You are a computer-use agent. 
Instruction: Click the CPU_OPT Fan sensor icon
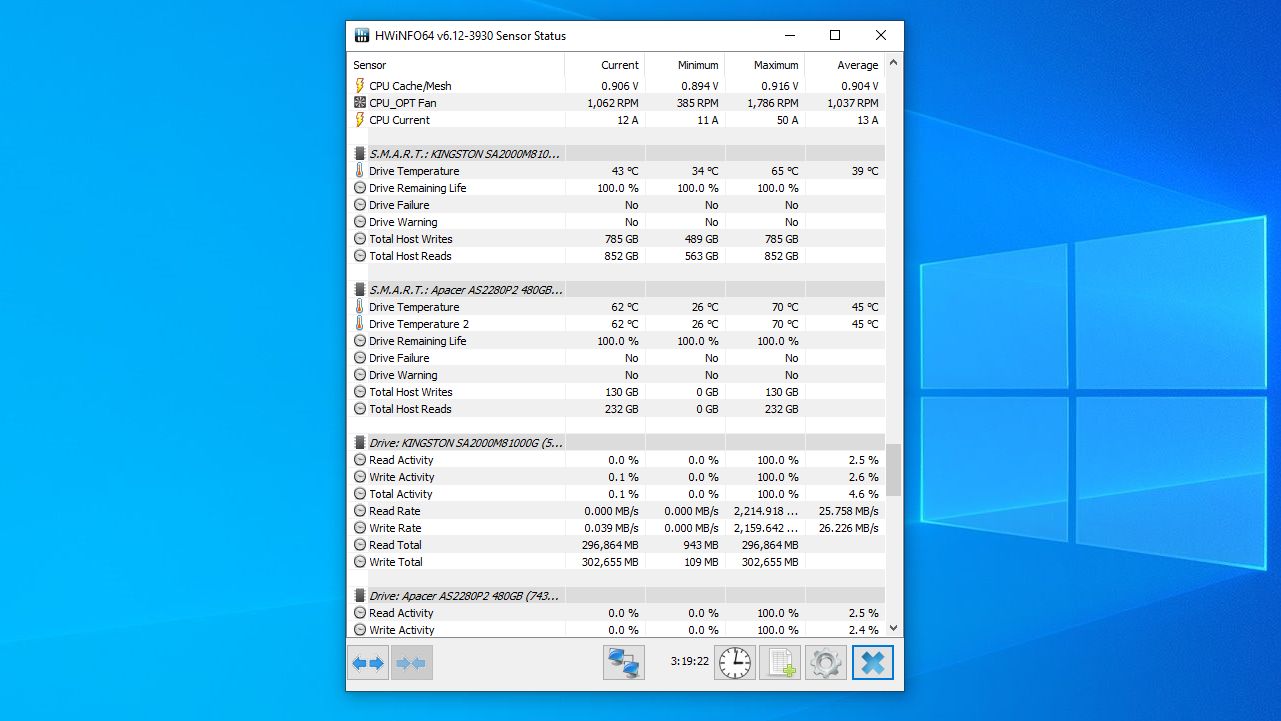[359, 102]
